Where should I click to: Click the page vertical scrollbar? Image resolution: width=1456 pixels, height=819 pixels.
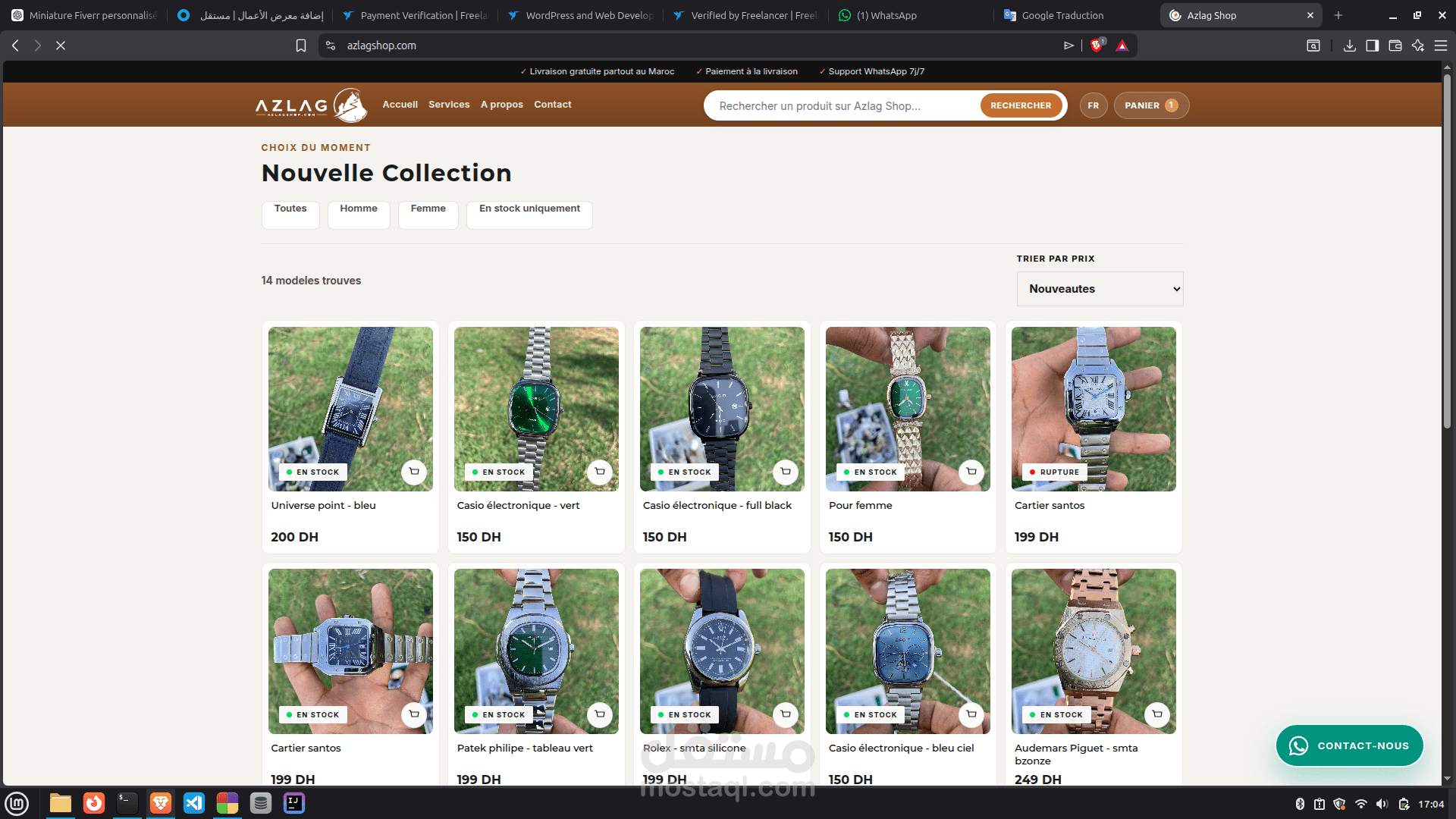coord(1447,250)
